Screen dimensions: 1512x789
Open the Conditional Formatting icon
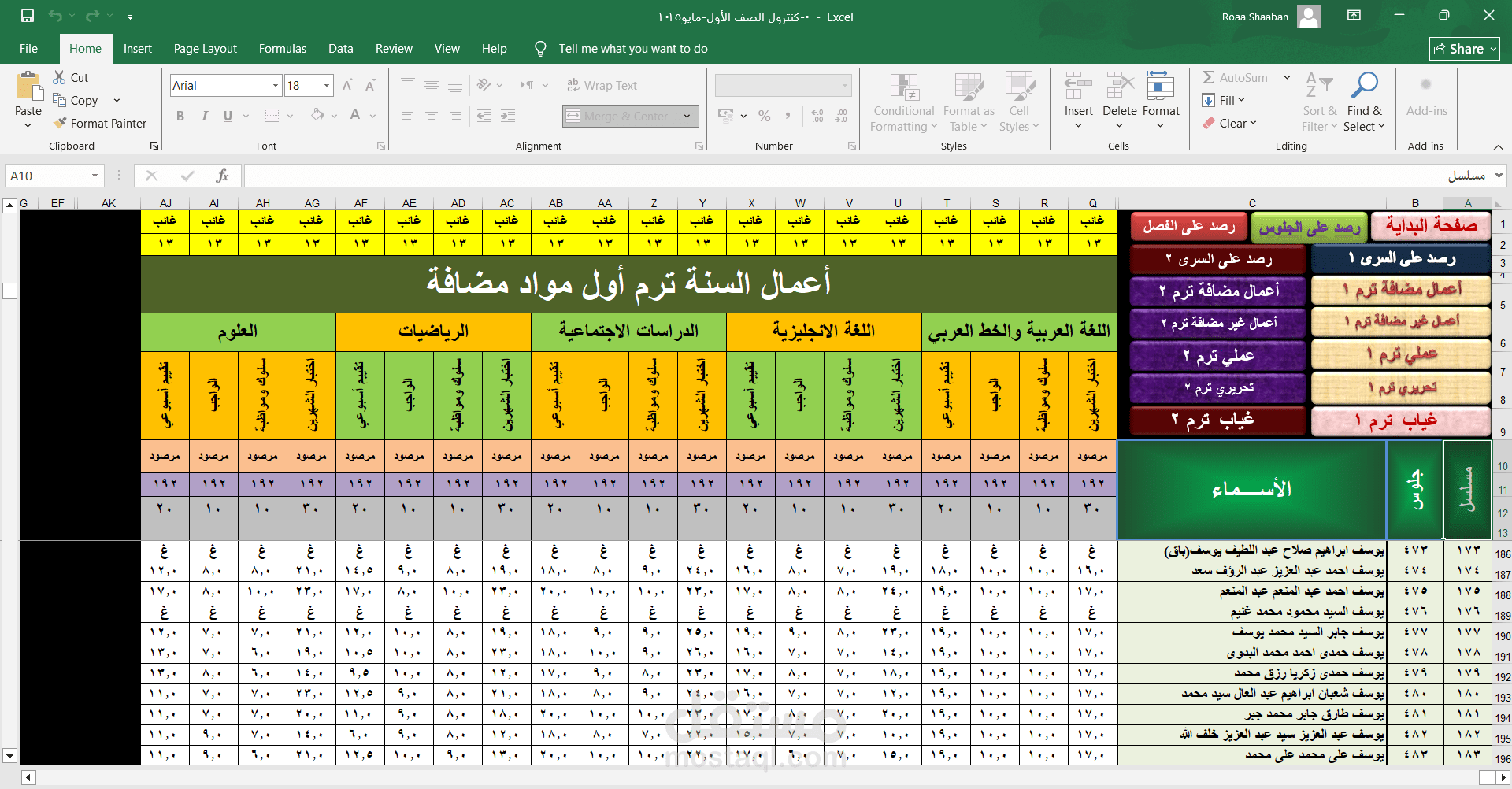pos(904,87)
